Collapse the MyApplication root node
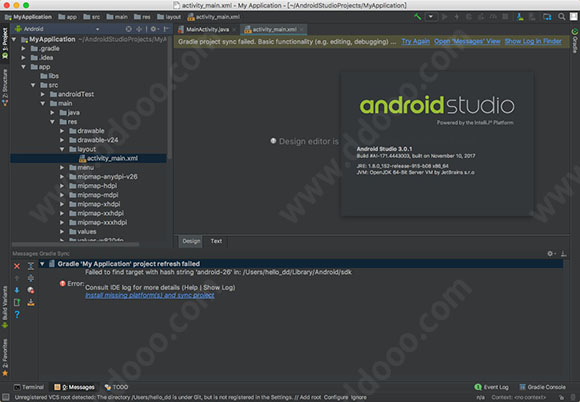Viewport: 580px width, 402px height. tap(14, 39)
